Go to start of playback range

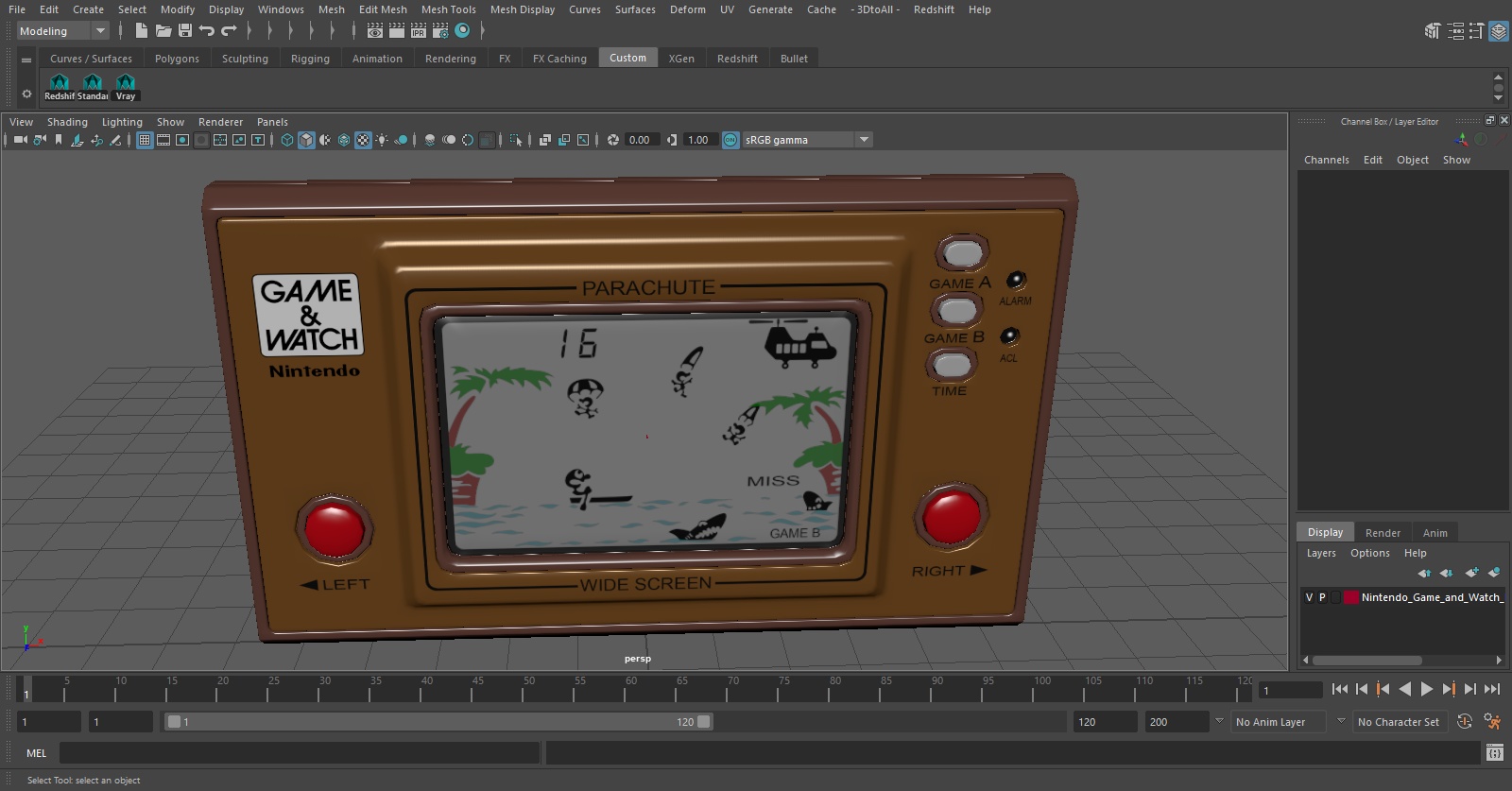coord(1340,690)
